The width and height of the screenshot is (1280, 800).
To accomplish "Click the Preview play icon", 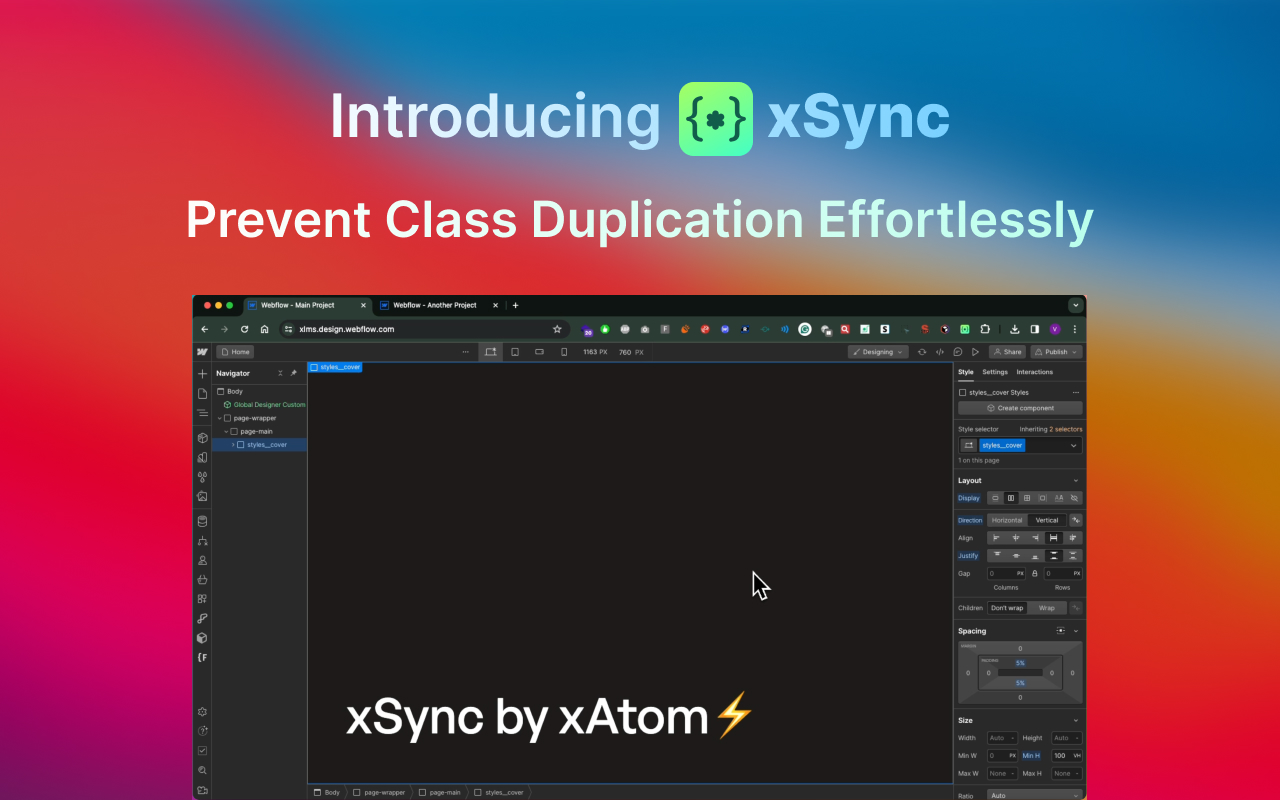I will 975,352.
